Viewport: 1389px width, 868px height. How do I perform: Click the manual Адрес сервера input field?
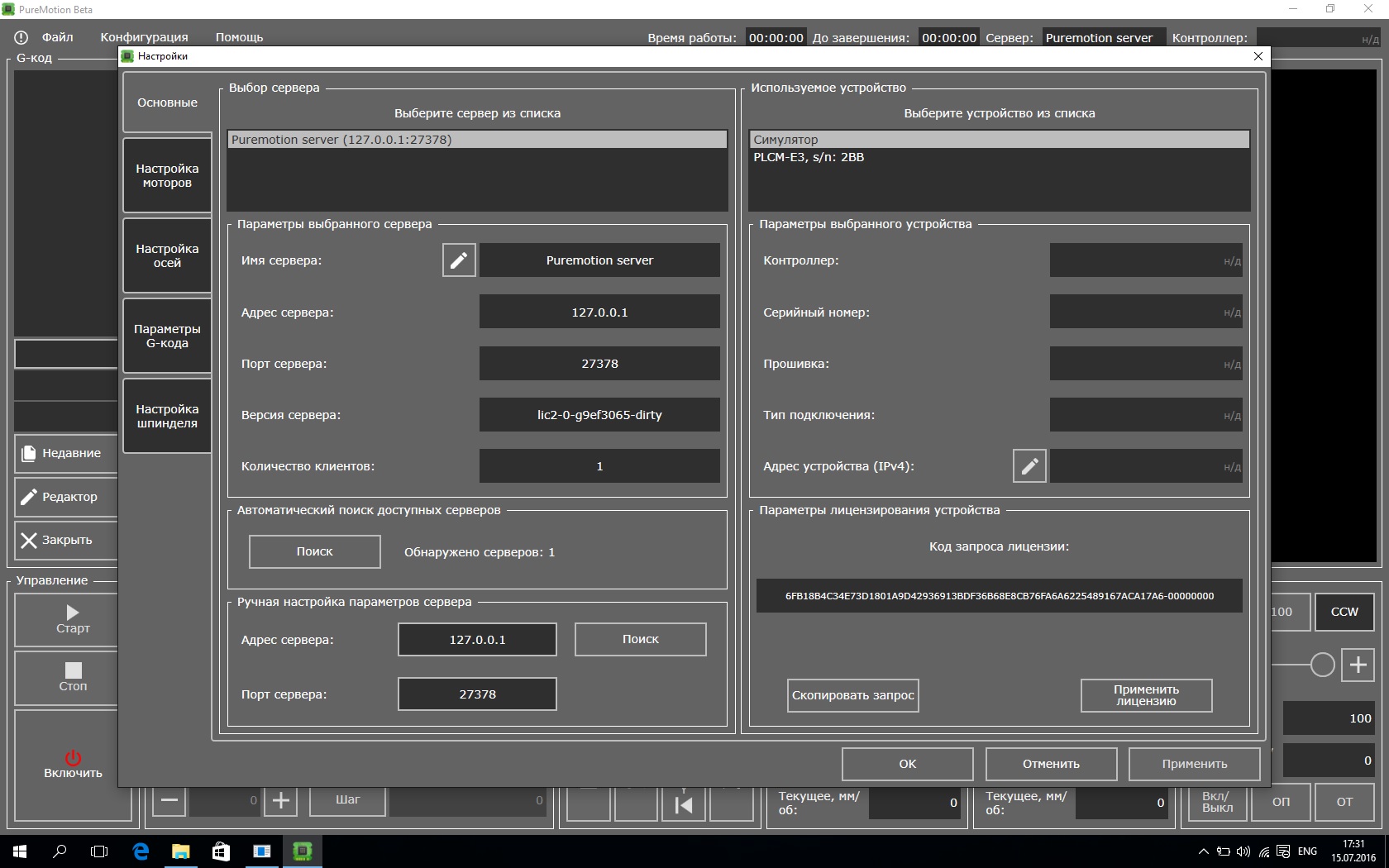(x=478, y=640)
